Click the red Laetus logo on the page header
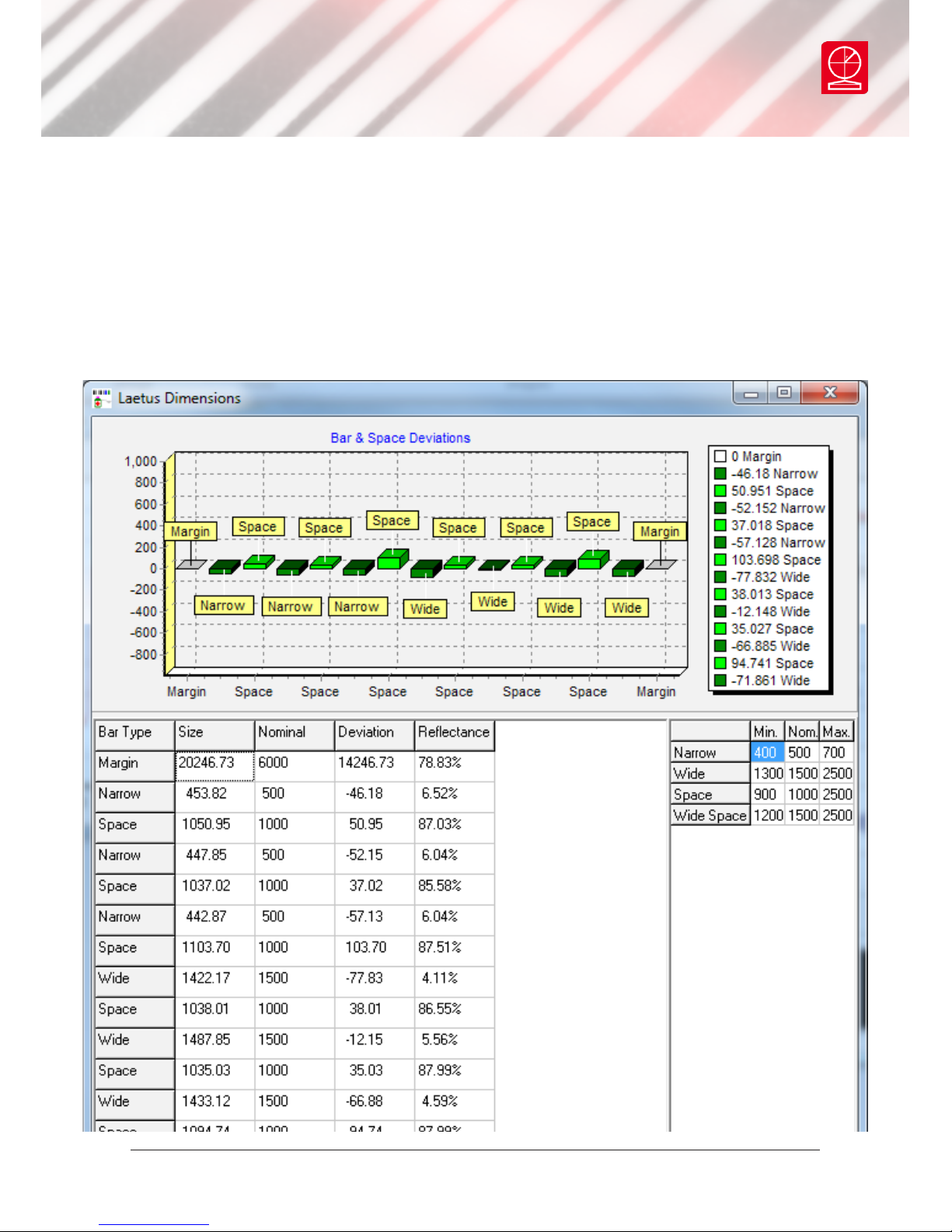The image size is (952, 1232). click(x=845, y=68)
